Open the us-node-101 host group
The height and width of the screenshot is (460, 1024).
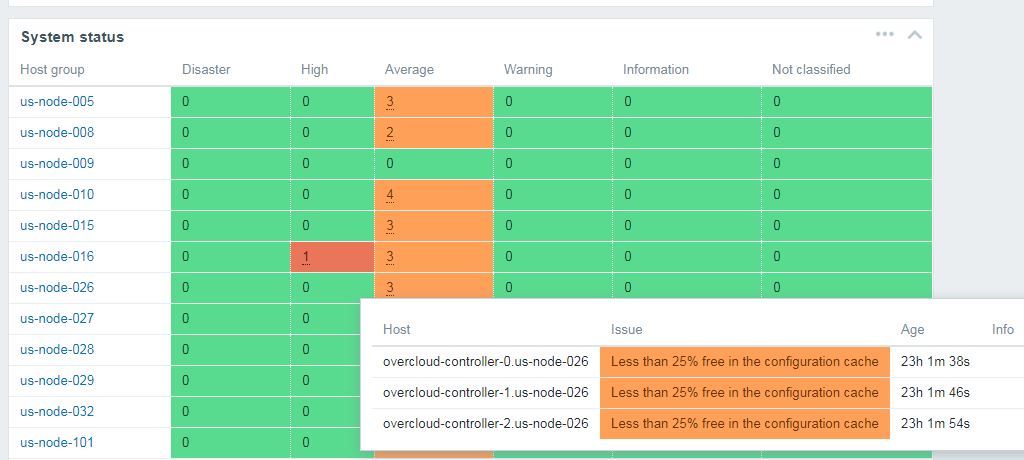57,442
